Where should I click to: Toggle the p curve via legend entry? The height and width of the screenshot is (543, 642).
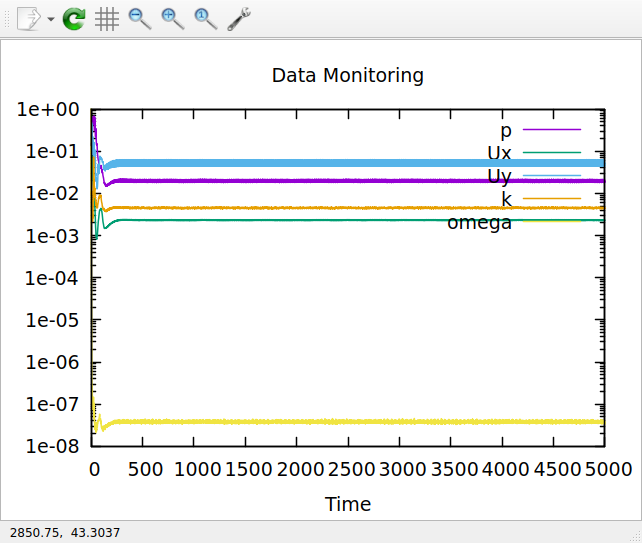pos(506,130)
